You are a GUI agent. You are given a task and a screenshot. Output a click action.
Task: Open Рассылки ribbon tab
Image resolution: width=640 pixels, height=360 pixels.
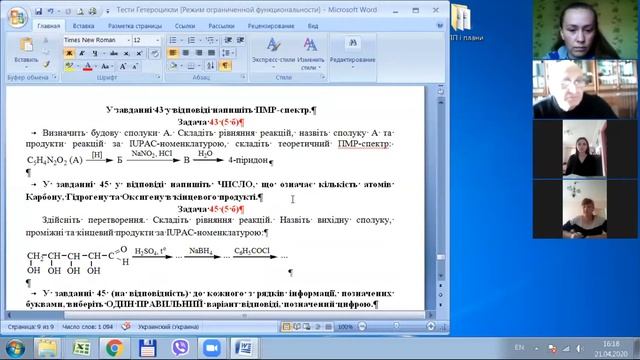[221, 26]
